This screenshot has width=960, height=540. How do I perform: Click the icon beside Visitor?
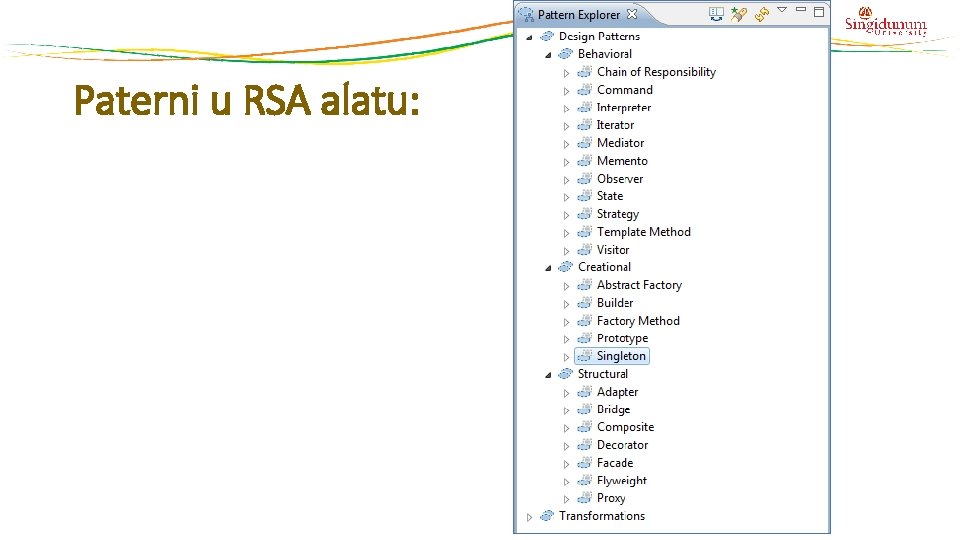point(585,250)
